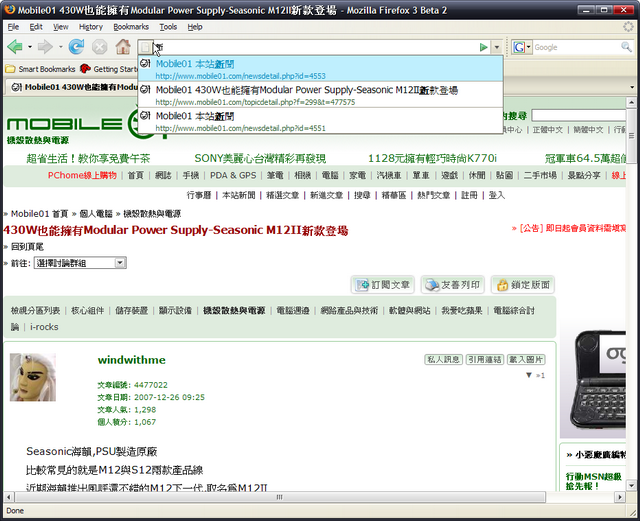
Task: Open the Bookmarks menu
Action: [131, 27]
